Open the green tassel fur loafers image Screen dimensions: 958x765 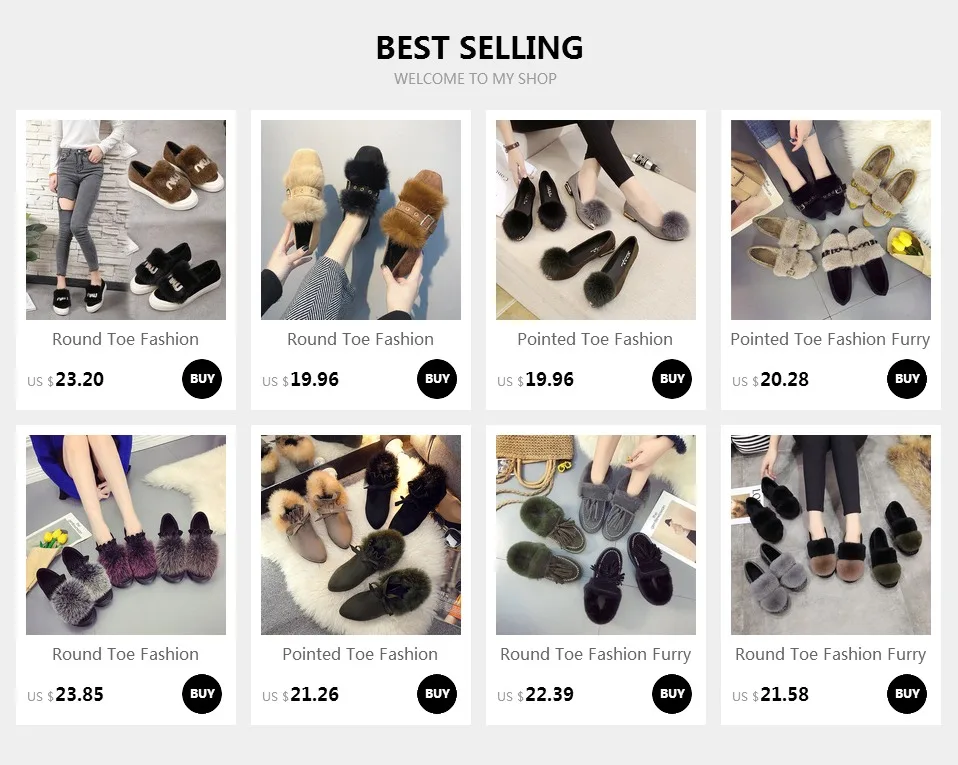click(x=596, y=535)
